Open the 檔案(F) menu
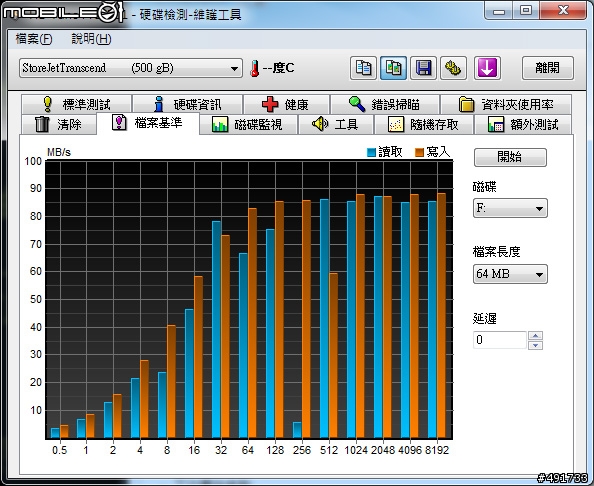 (34, 39)
